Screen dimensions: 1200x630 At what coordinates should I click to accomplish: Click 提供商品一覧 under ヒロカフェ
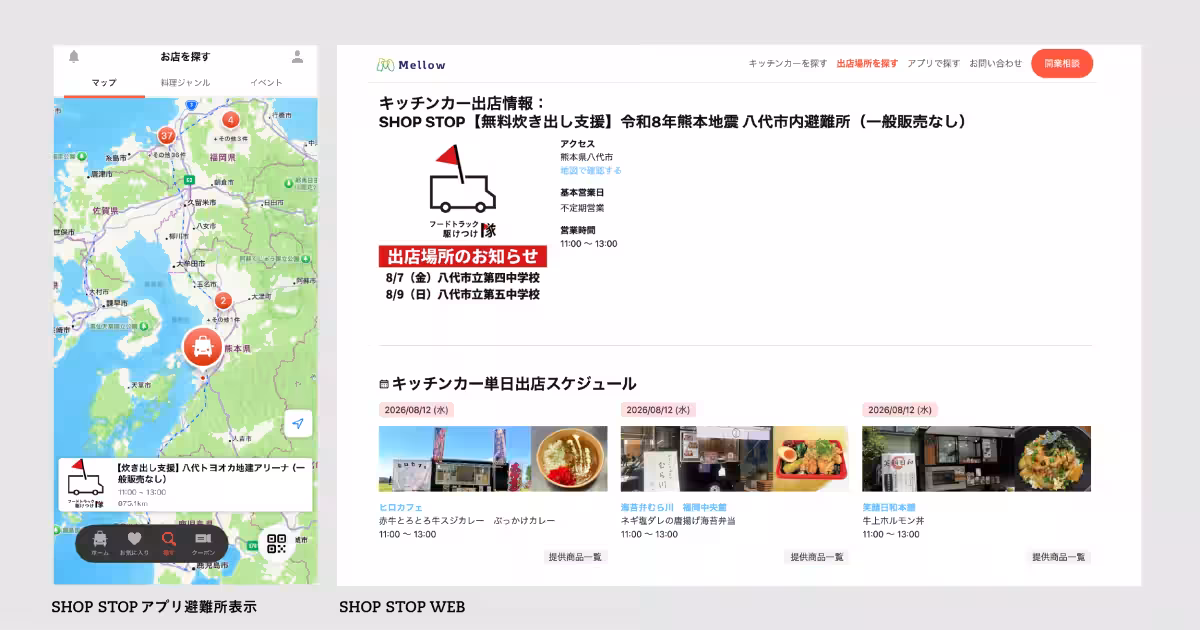coord(575,557)
